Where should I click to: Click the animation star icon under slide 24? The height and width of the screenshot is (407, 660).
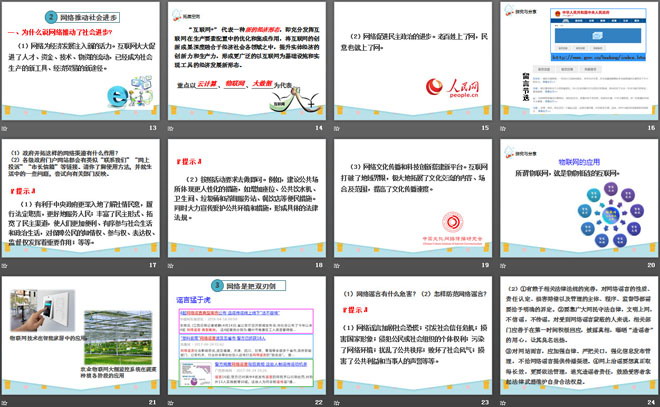pyautogui.click(x=503, y=403)
